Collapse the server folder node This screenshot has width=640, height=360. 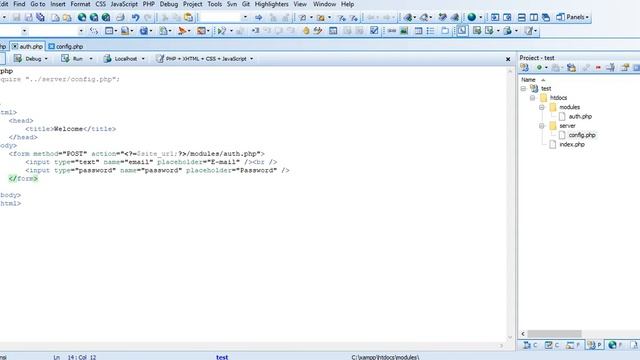coord(542,126)
